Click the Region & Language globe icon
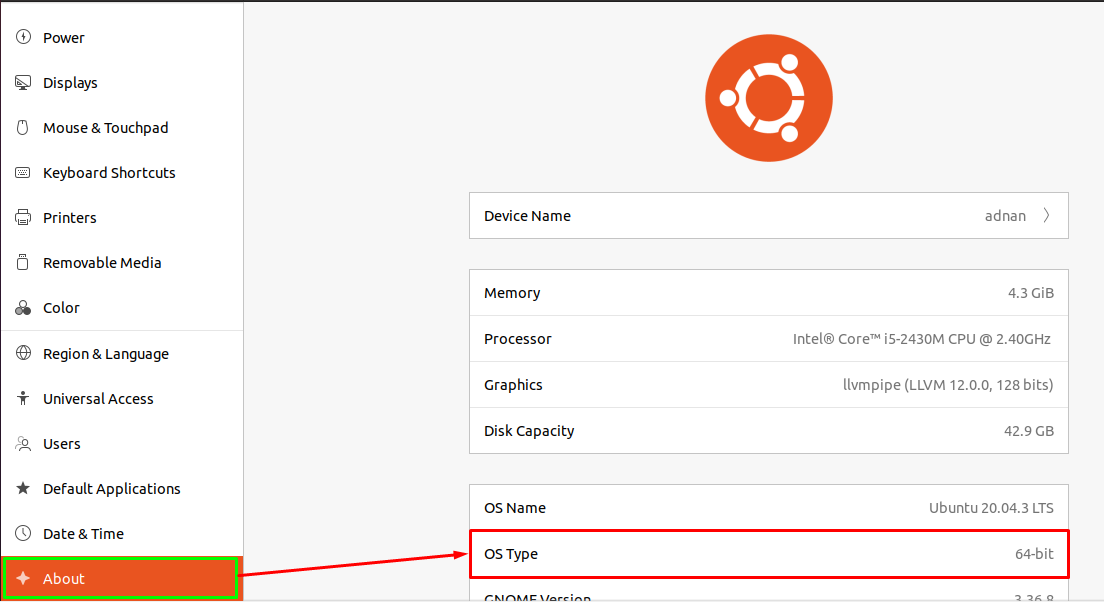The image size is (1104, 602). (x=23, y=353)
